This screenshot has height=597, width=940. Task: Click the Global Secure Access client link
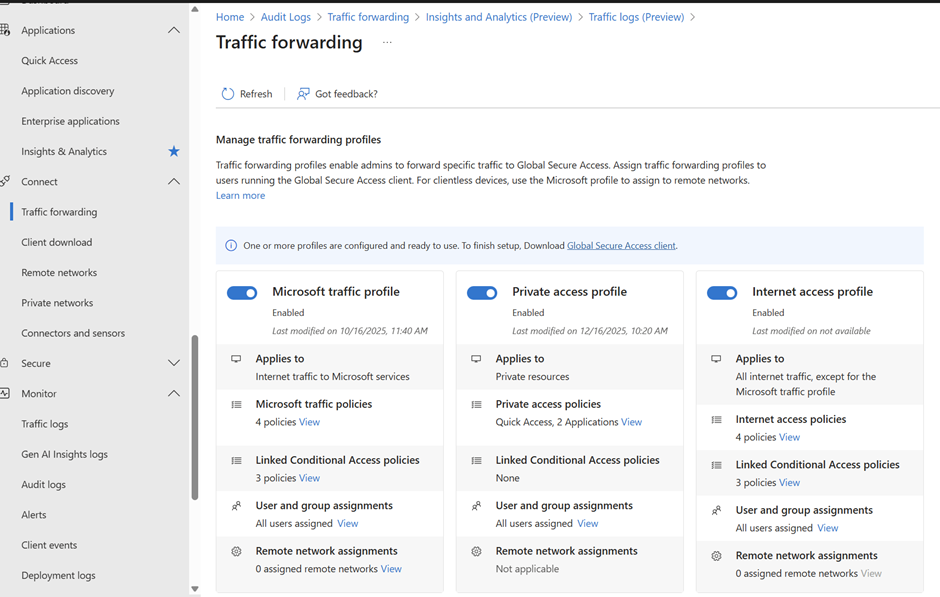(x=621, y=246)
